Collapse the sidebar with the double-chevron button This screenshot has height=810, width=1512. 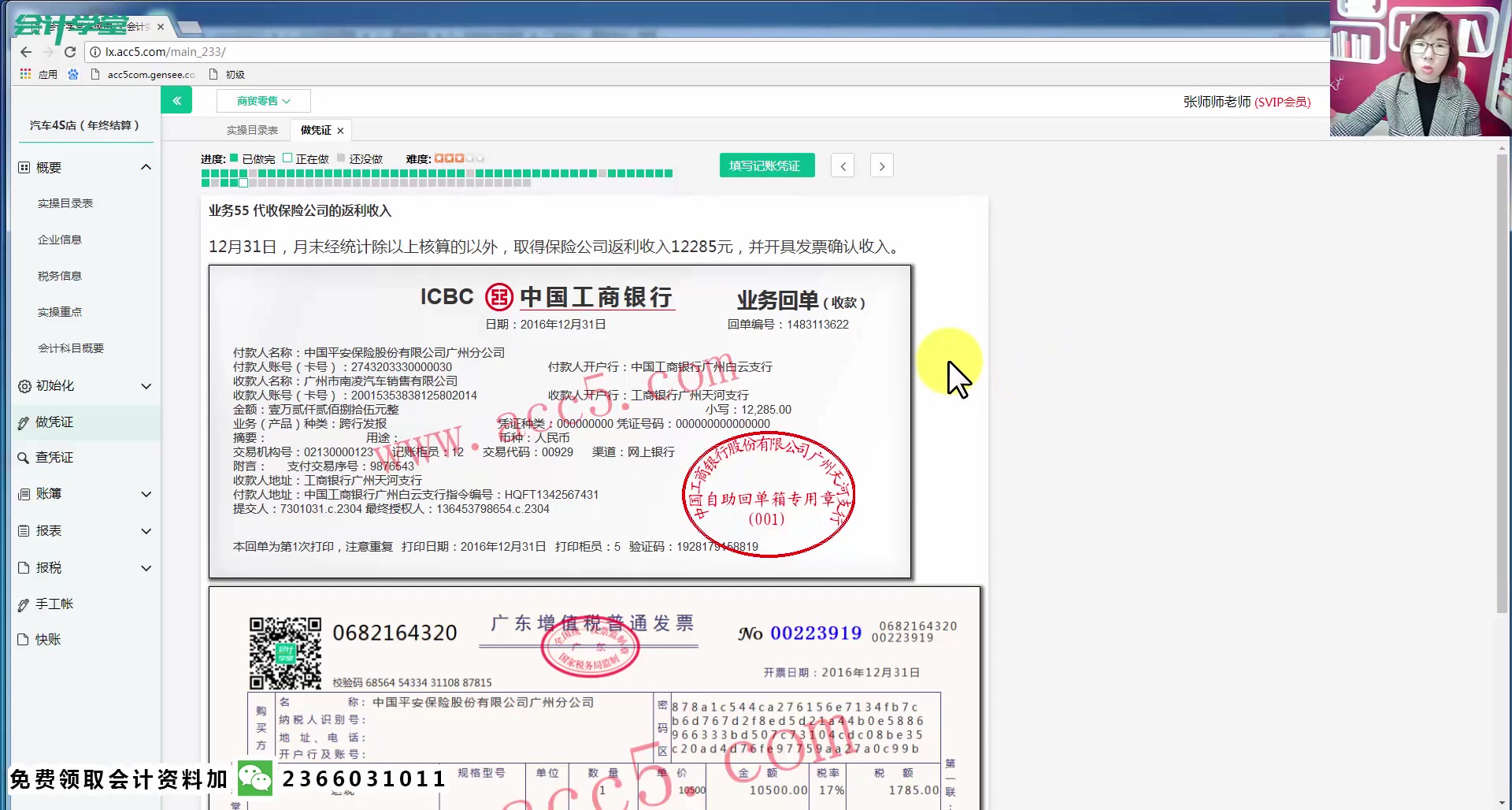176,100
